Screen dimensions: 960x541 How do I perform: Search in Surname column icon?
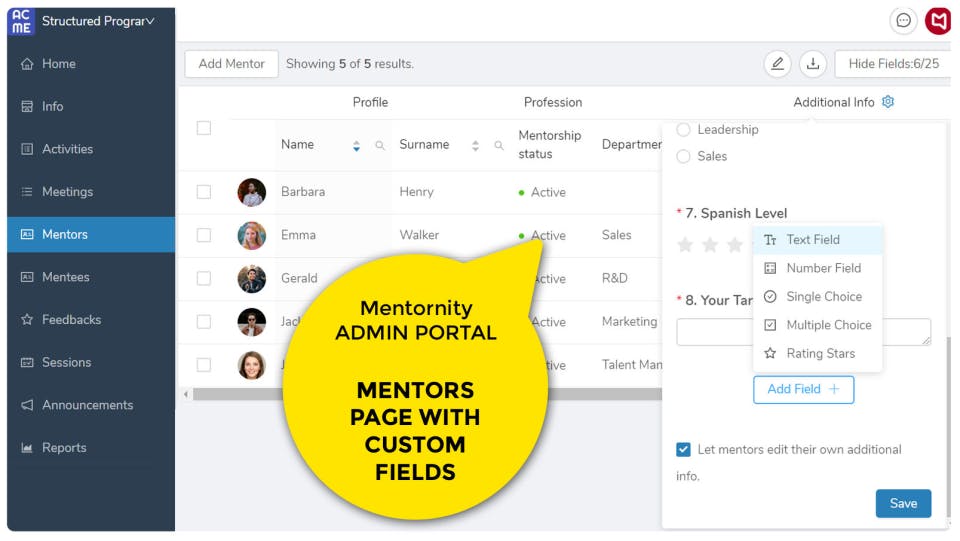[499, 146]
